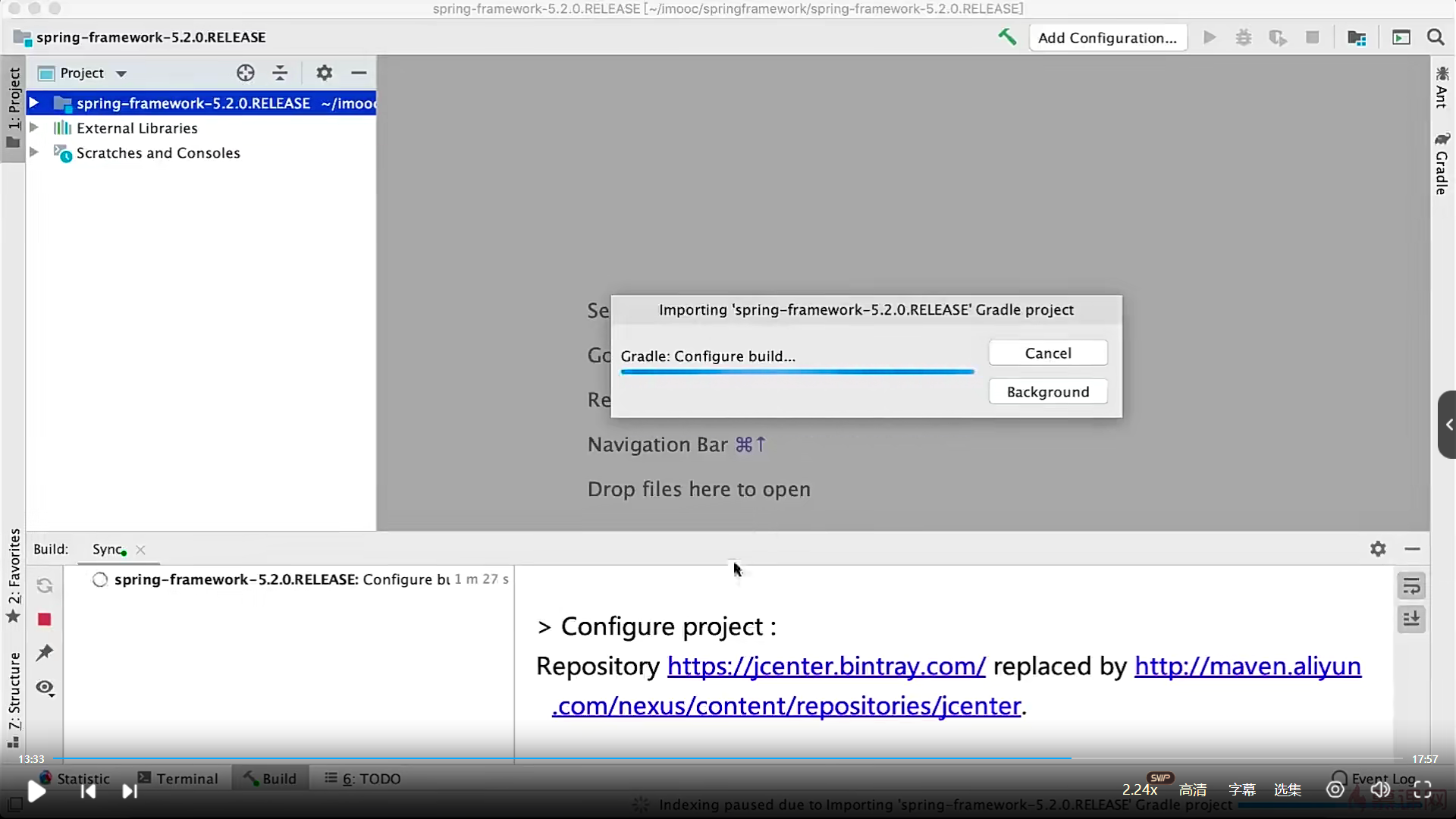Select the Sync tab in Build panel
This screenshot has height=819, width=1456.
tap(108, 549)
